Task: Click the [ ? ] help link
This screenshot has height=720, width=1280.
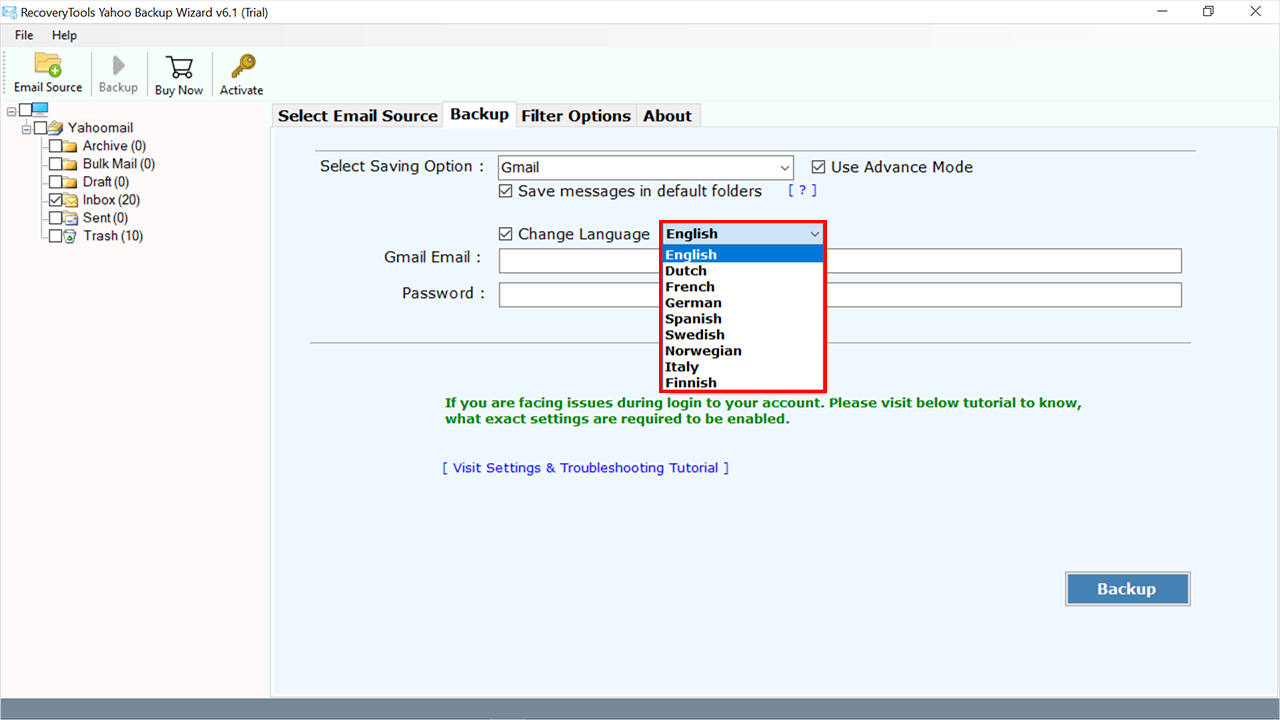Action: pos(802,190)
